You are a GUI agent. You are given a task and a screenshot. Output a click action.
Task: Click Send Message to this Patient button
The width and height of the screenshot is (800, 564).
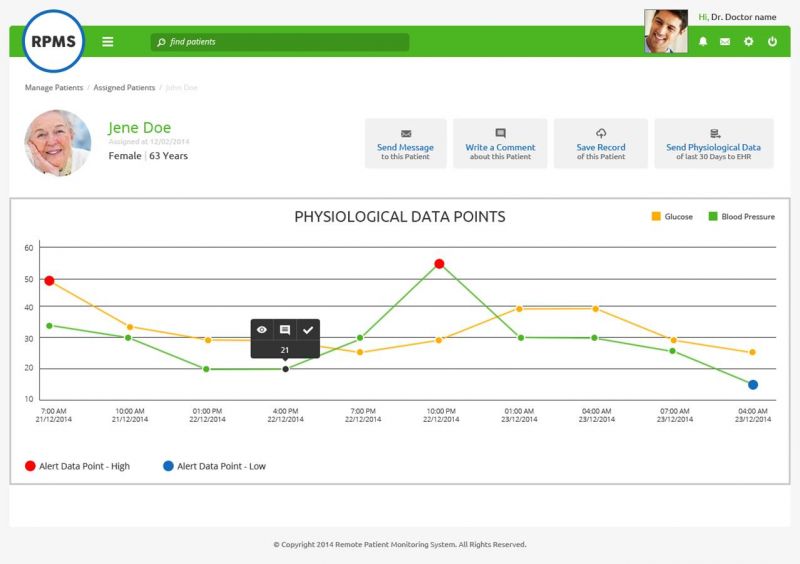point(406,143)
